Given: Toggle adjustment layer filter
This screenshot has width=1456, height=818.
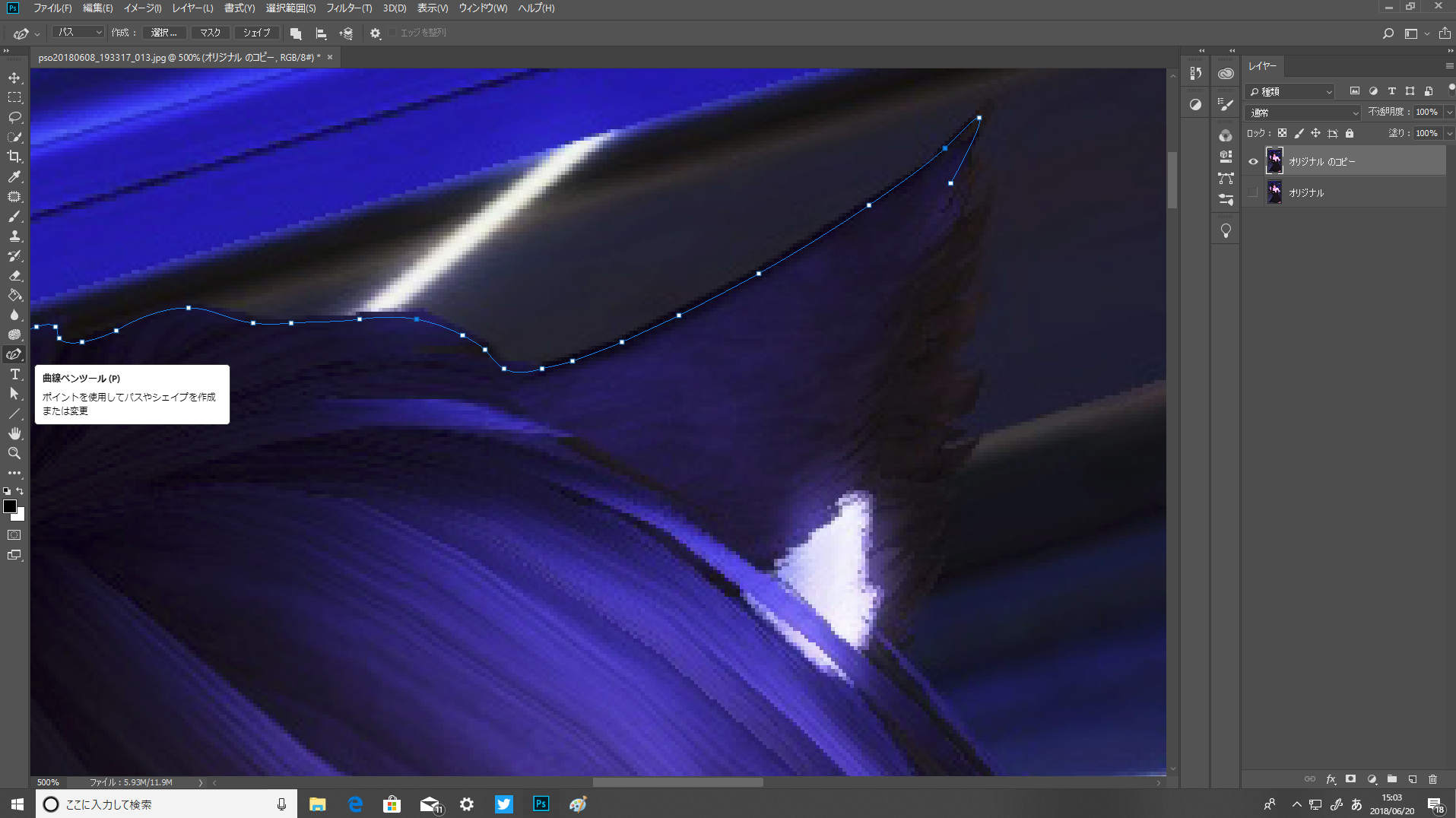Looking at the screenshot, I should click(1373, 91).
